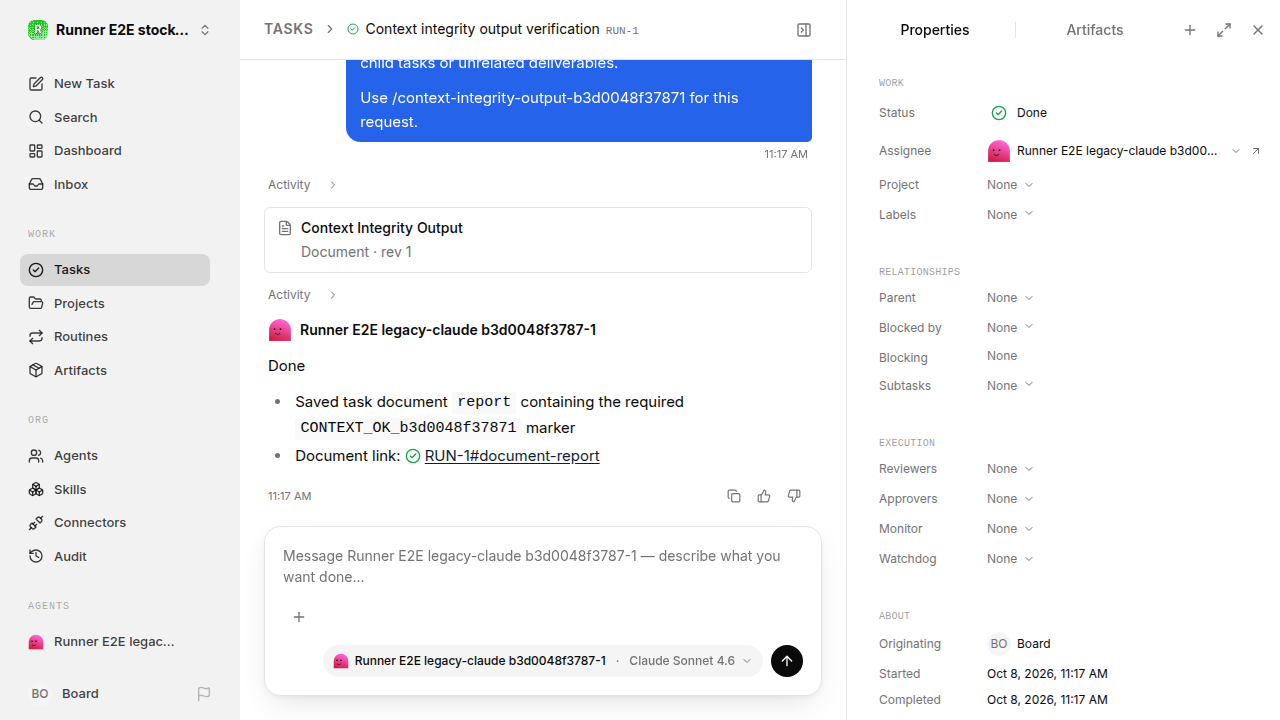Open Projects section

tap(115, 303)
